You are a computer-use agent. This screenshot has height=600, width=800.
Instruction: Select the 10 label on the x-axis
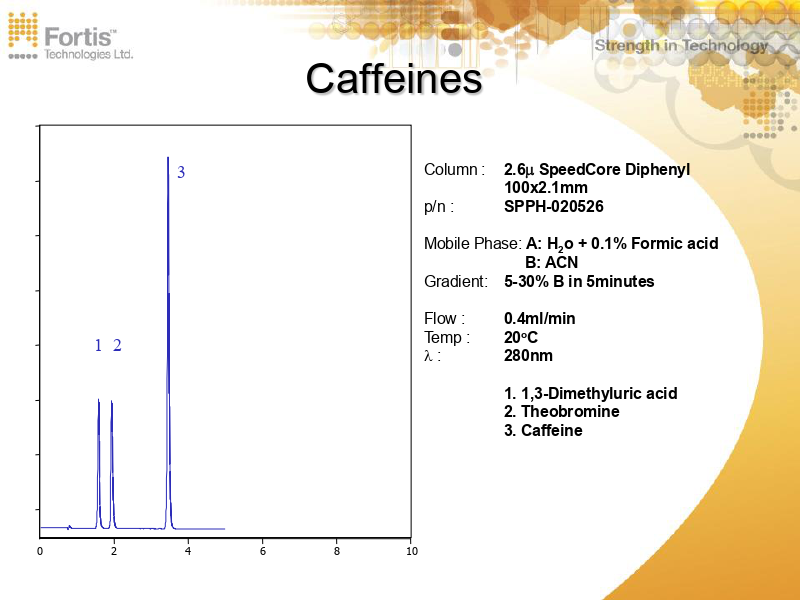(x=411, y=549)
